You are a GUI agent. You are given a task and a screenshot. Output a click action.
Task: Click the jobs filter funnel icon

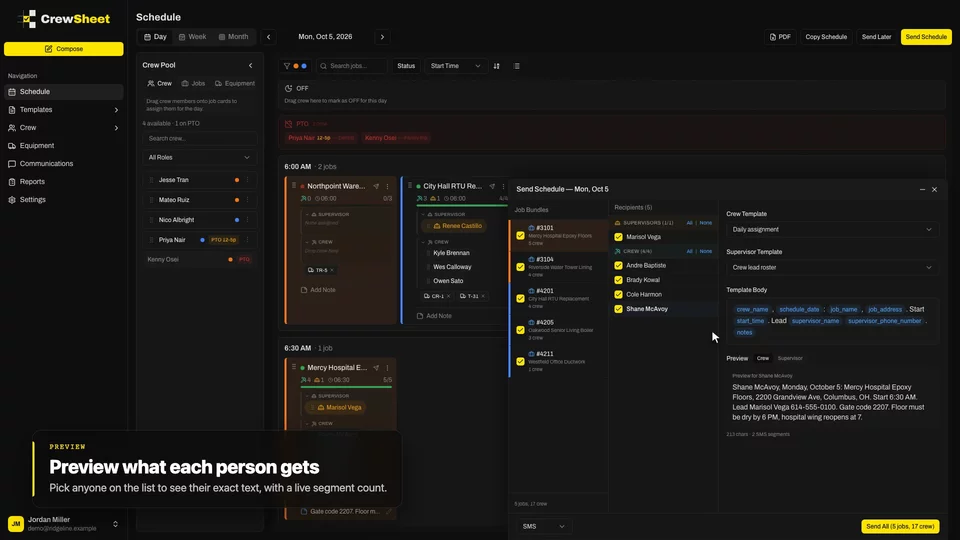[287, 66]
